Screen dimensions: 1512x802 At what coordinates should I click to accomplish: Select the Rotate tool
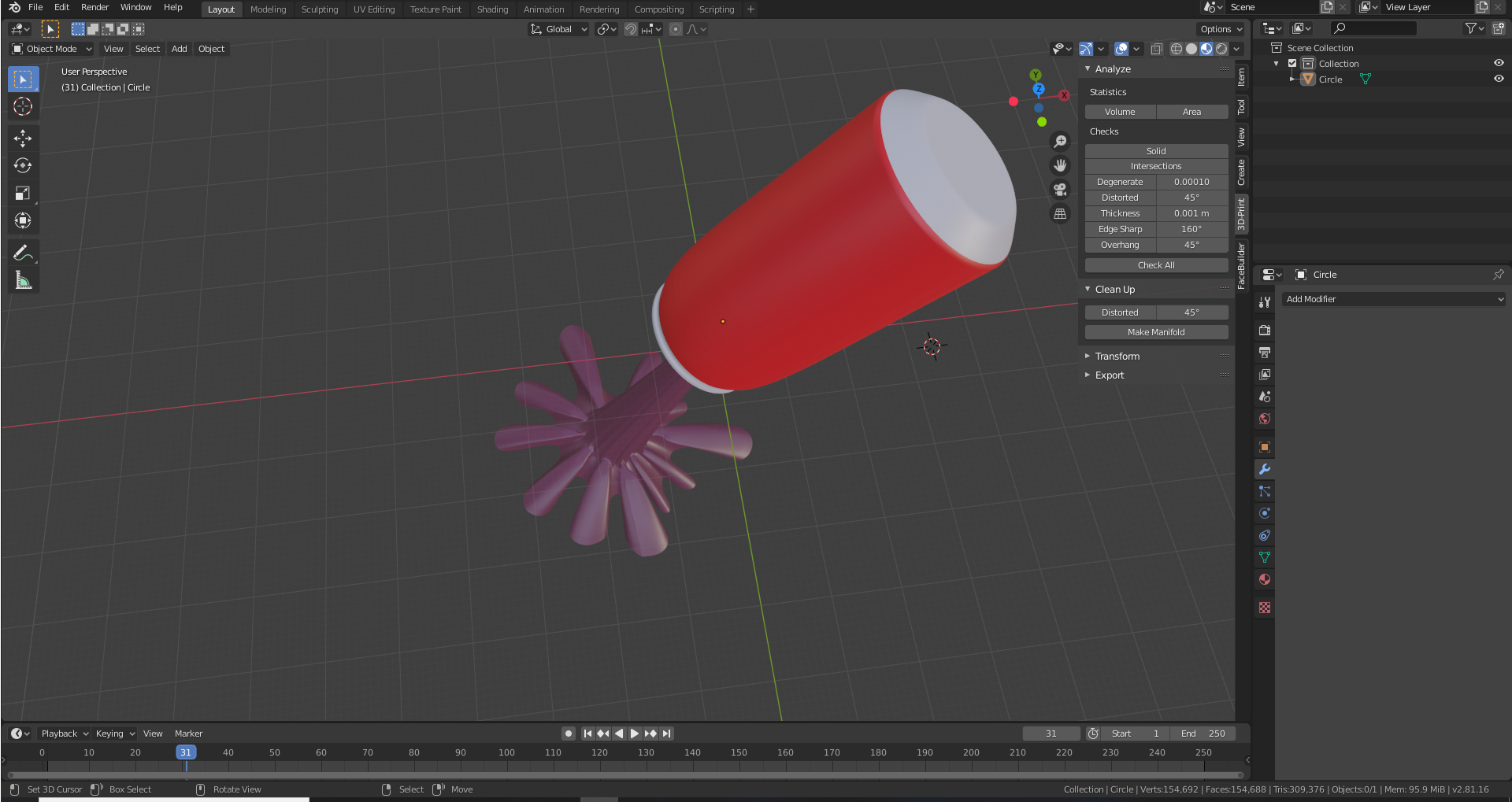tap(23, 166)
